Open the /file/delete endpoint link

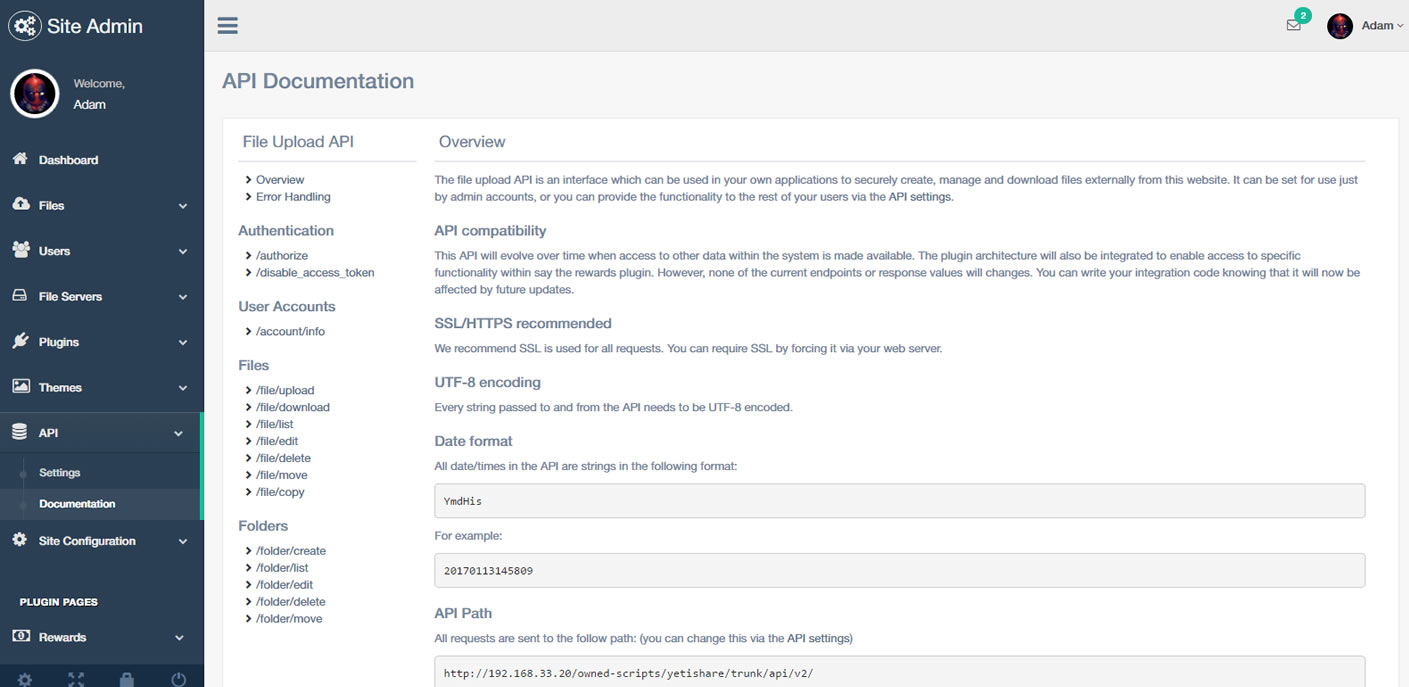pos(283,458)
